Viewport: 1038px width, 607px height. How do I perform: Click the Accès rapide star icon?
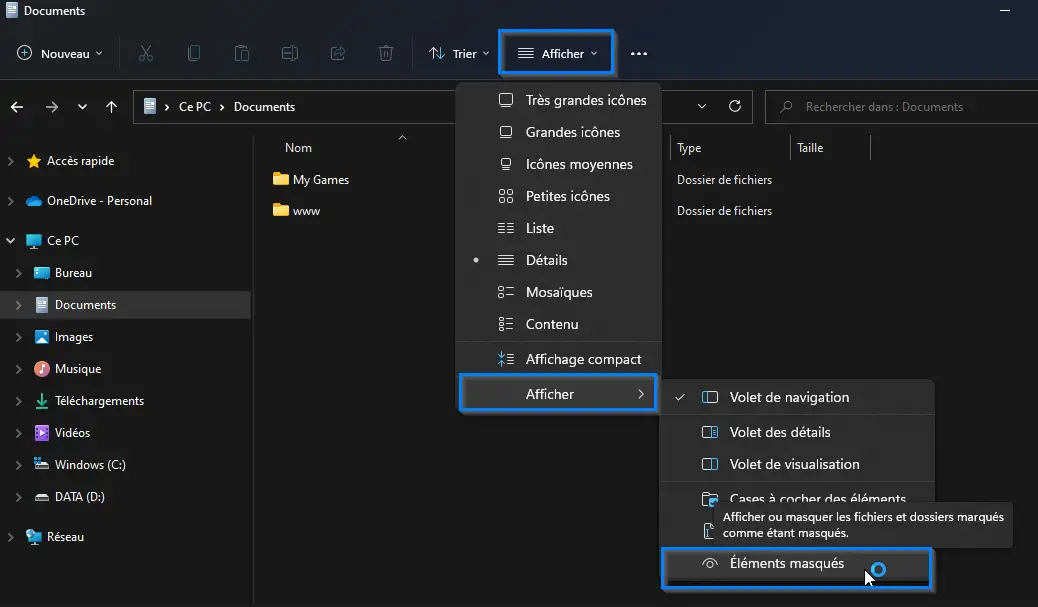tap(34, 161)
